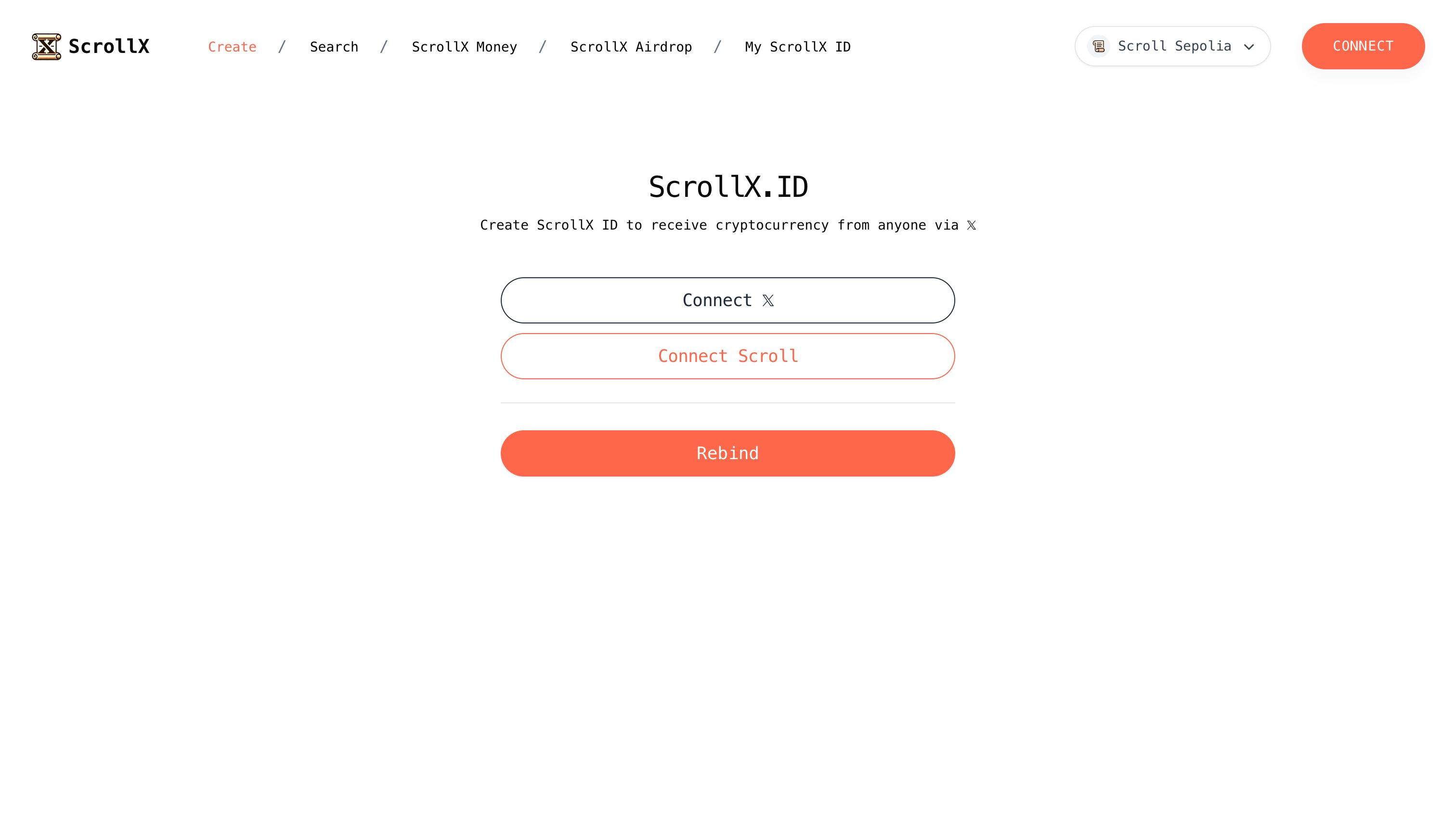Click the X icon in subtitle text

[x=971, y=225]
